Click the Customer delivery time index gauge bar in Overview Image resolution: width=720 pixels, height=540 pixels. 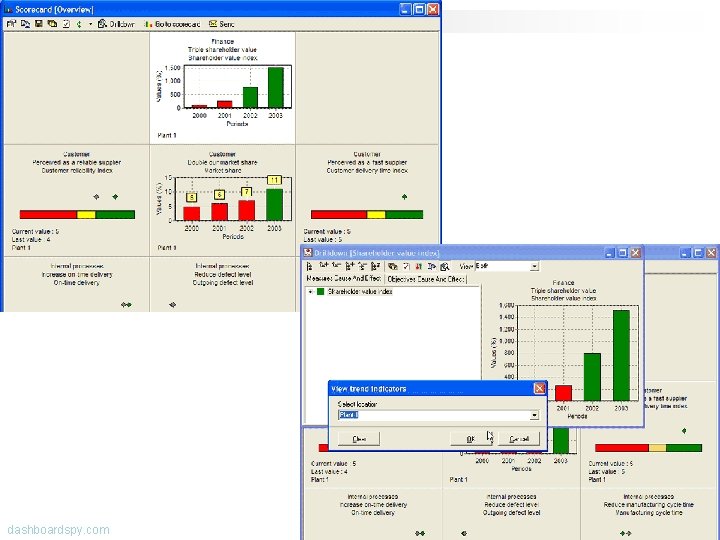tap(367, 214)
